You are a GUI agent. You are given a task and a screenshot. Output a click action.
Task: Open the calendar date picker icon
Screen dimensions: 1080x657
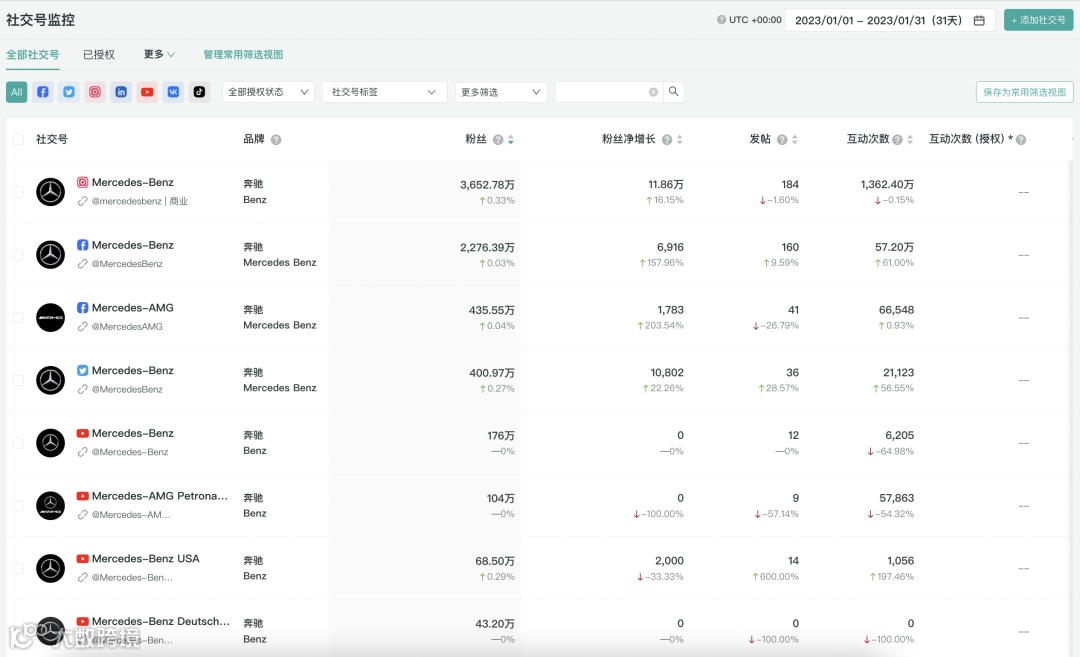[x=979, y=21]
